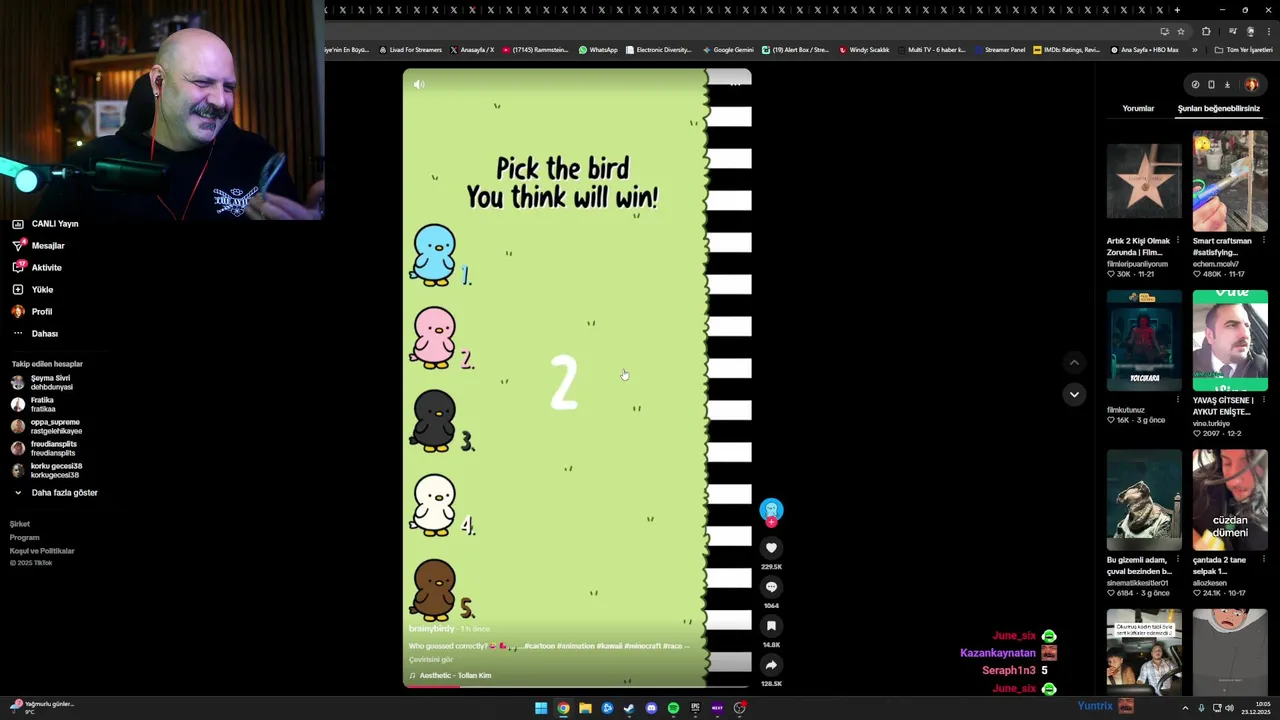Screen dimensions: 1280x720
Task: Open comments via the speech bubble icon
Action: coord(771,587)
